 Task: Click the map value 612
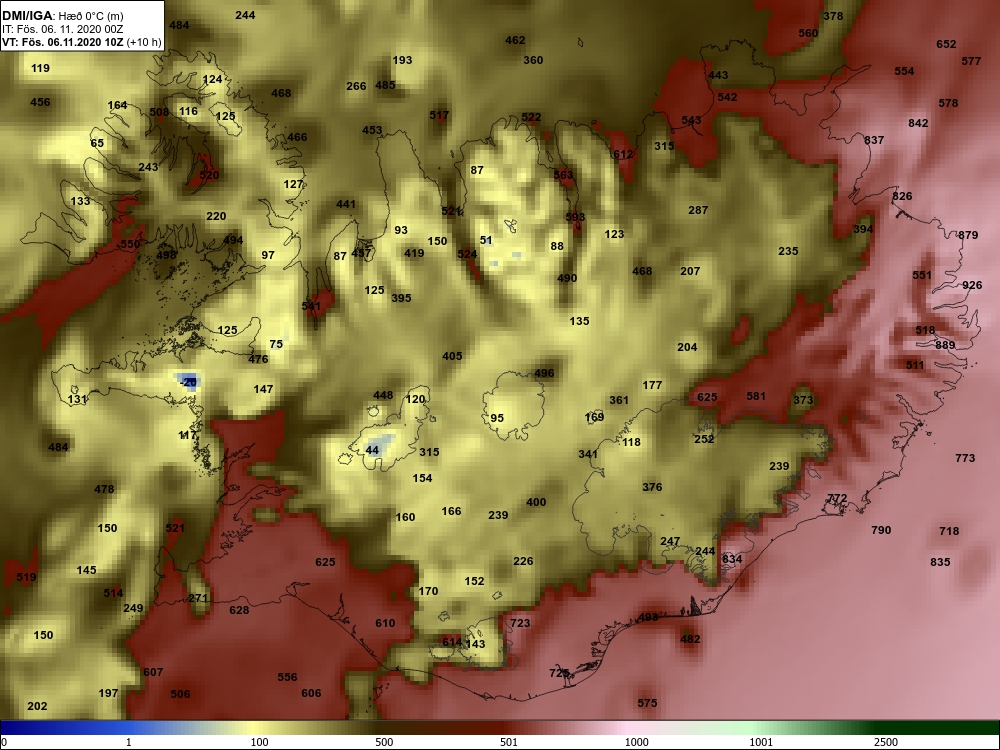623,154
